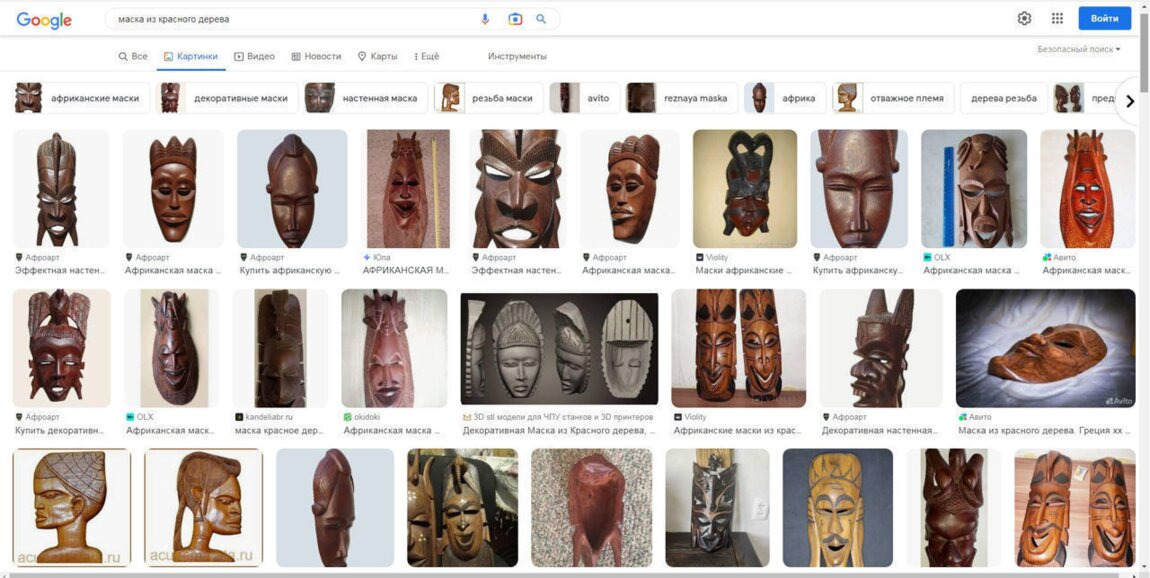Go to Google homepage via logo
Viewport: 1150px width, 578px height.
point(44,20)
